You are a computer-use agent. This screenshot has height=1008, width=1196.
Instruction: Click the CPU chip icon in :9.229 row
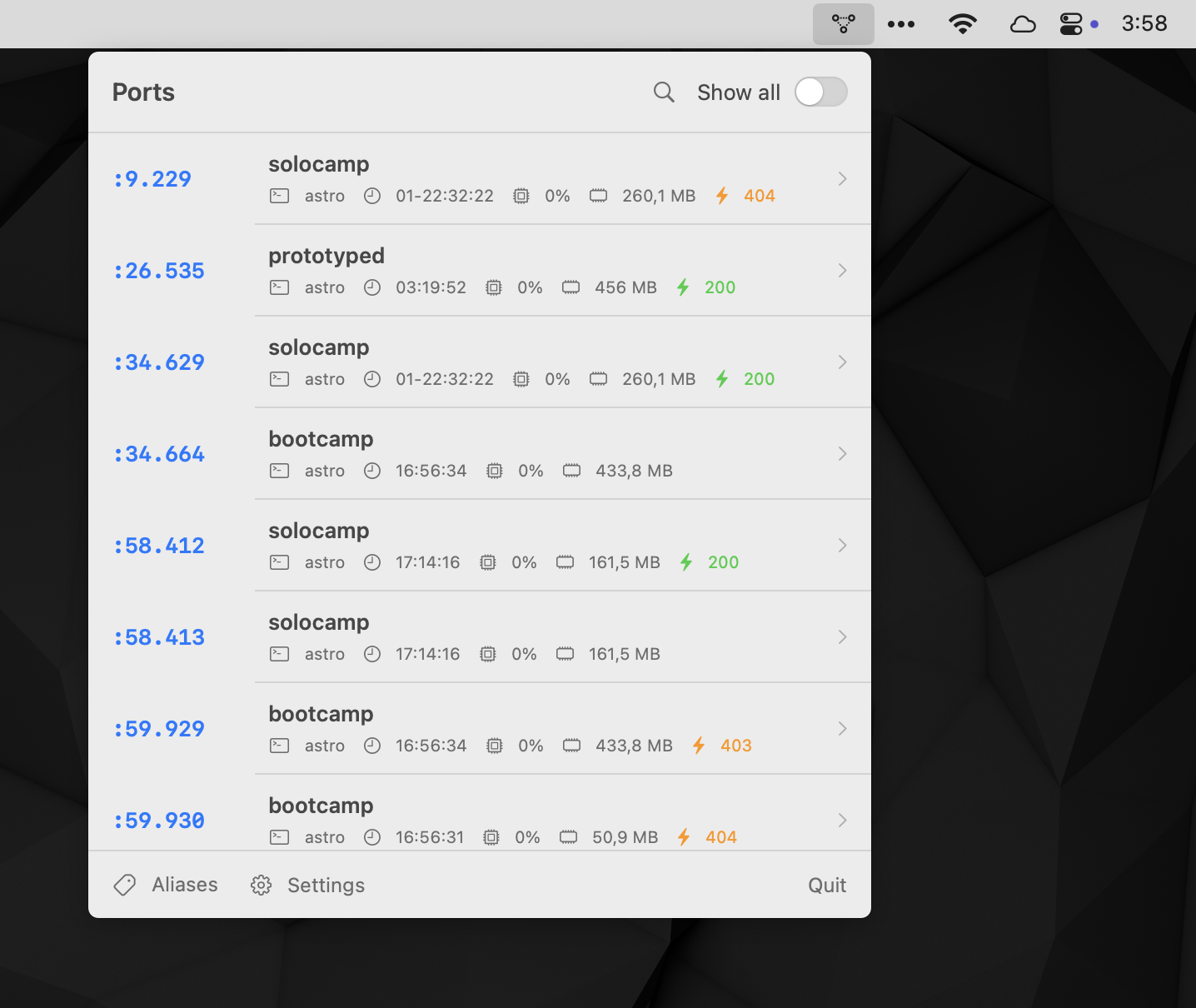(521, 196)
